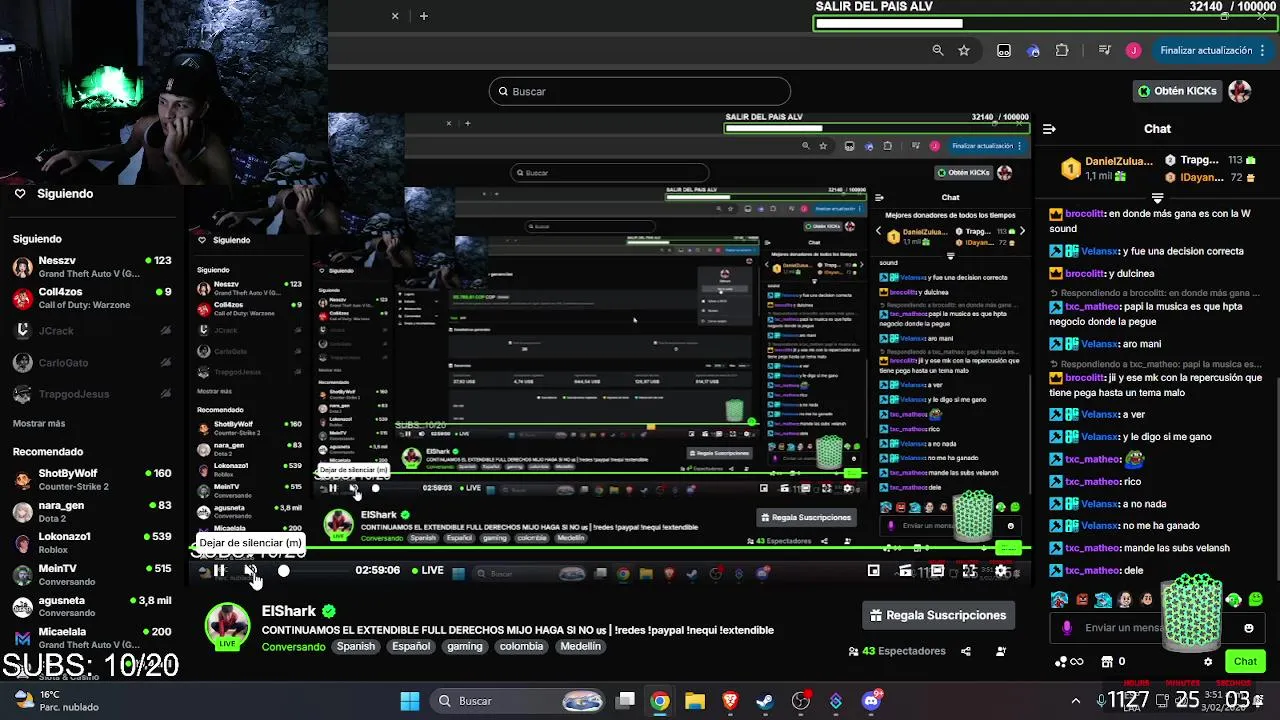1280x720 pixels.
Task: Open the Coll4zos channel in the sidebar
Action: (92, 298)
